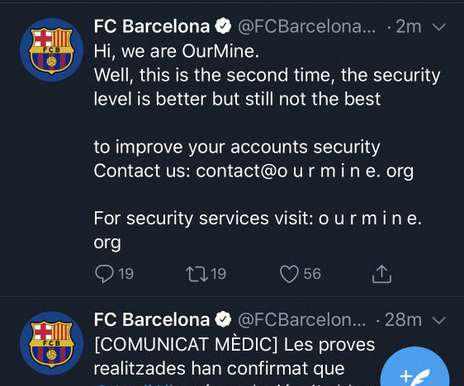Expand options chevron on 2m tweet
Viewport: 464px width, 386px height.
[x=439, y=27]
